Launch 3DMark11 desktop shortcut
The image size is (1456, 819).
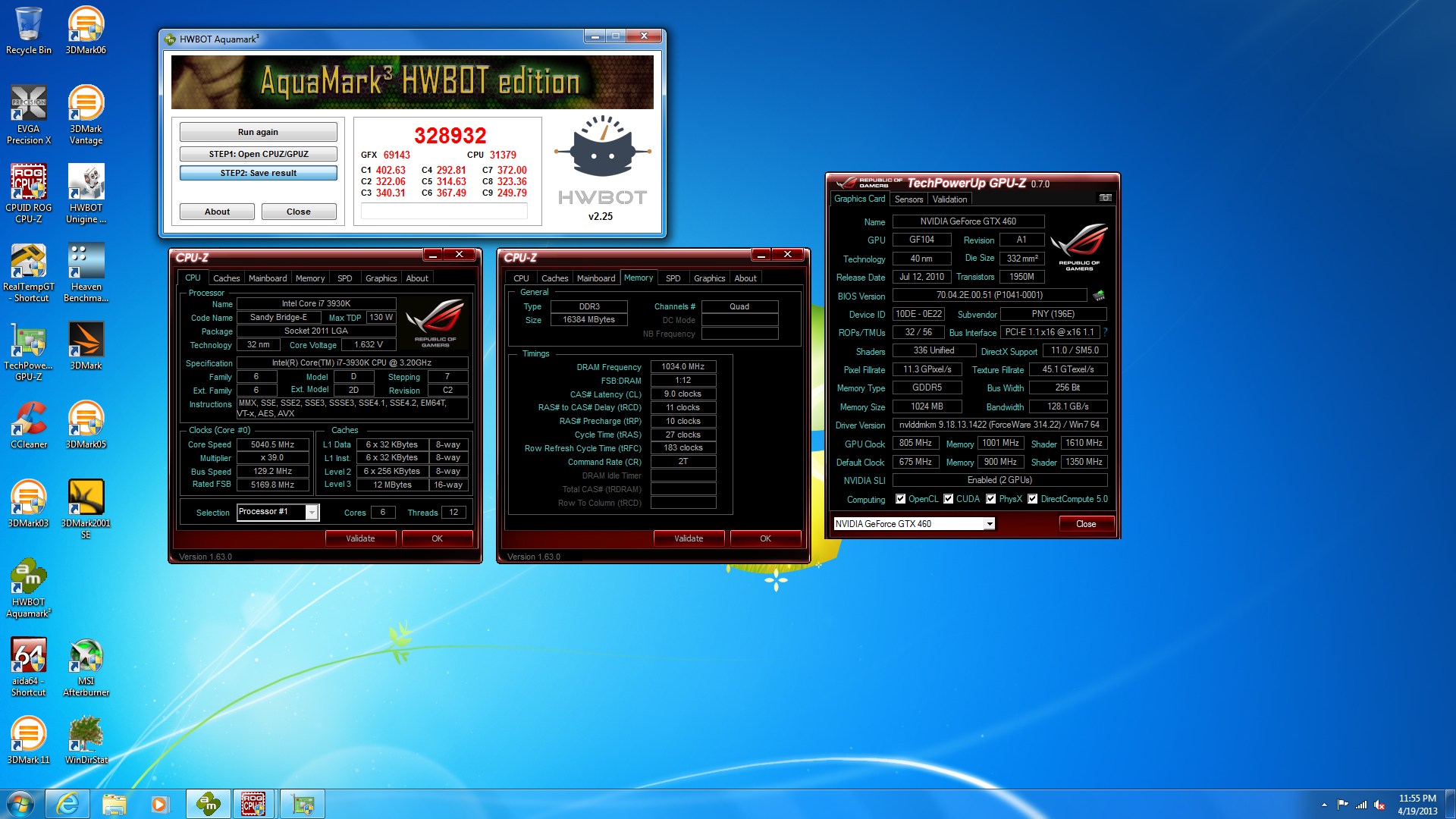(29, 740)
